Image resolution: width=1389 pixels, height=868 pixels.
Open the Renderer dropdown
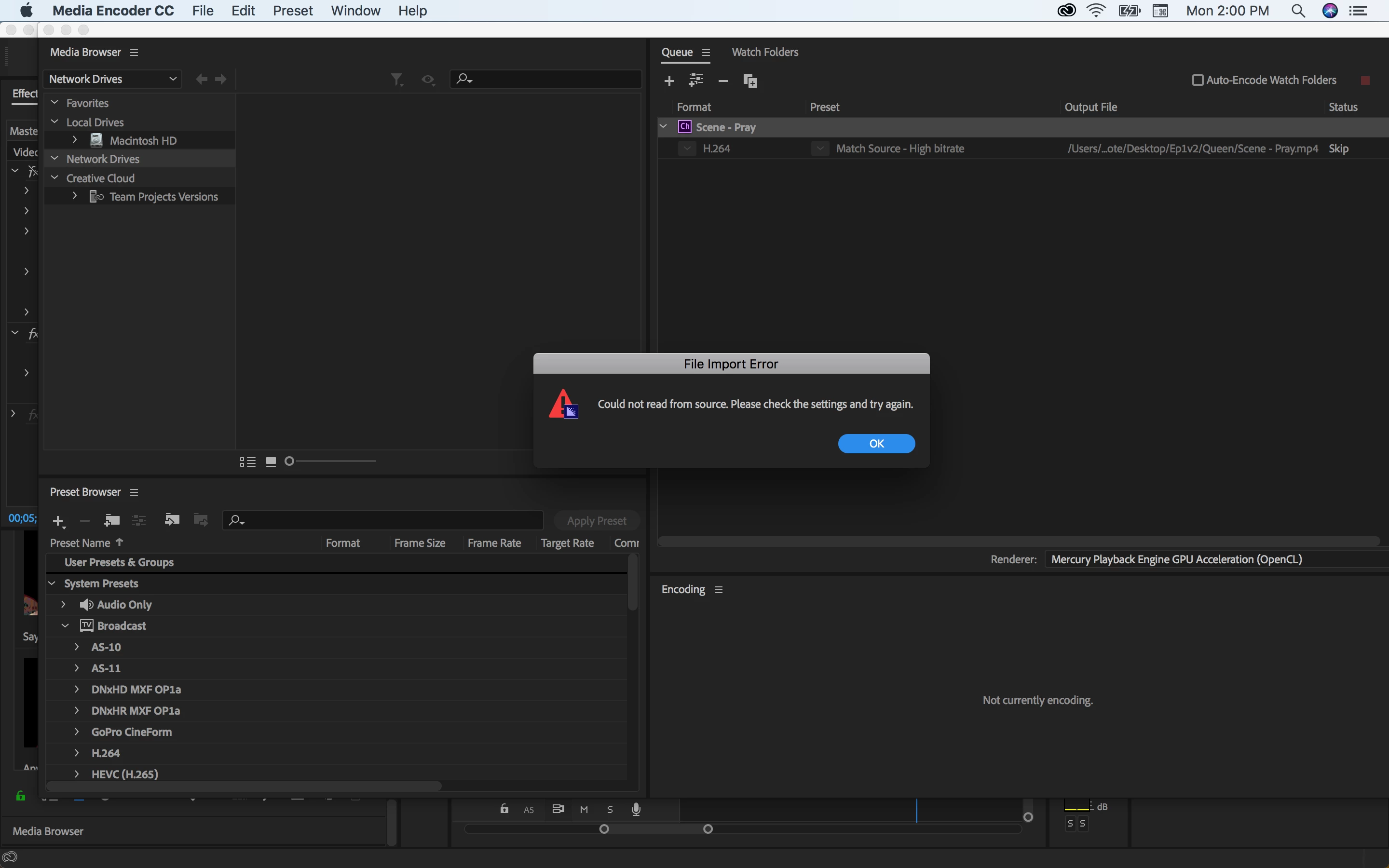1217,559
